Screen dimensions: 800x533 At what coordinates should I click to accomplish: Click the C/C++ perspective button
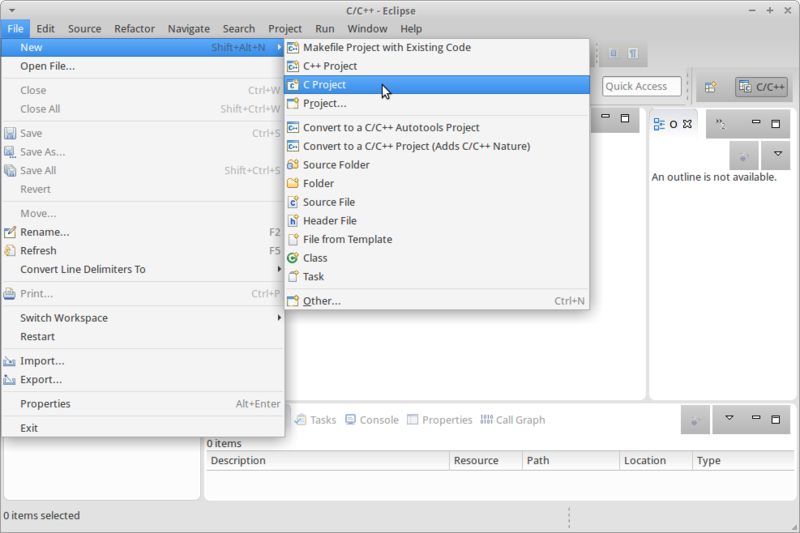762,87
